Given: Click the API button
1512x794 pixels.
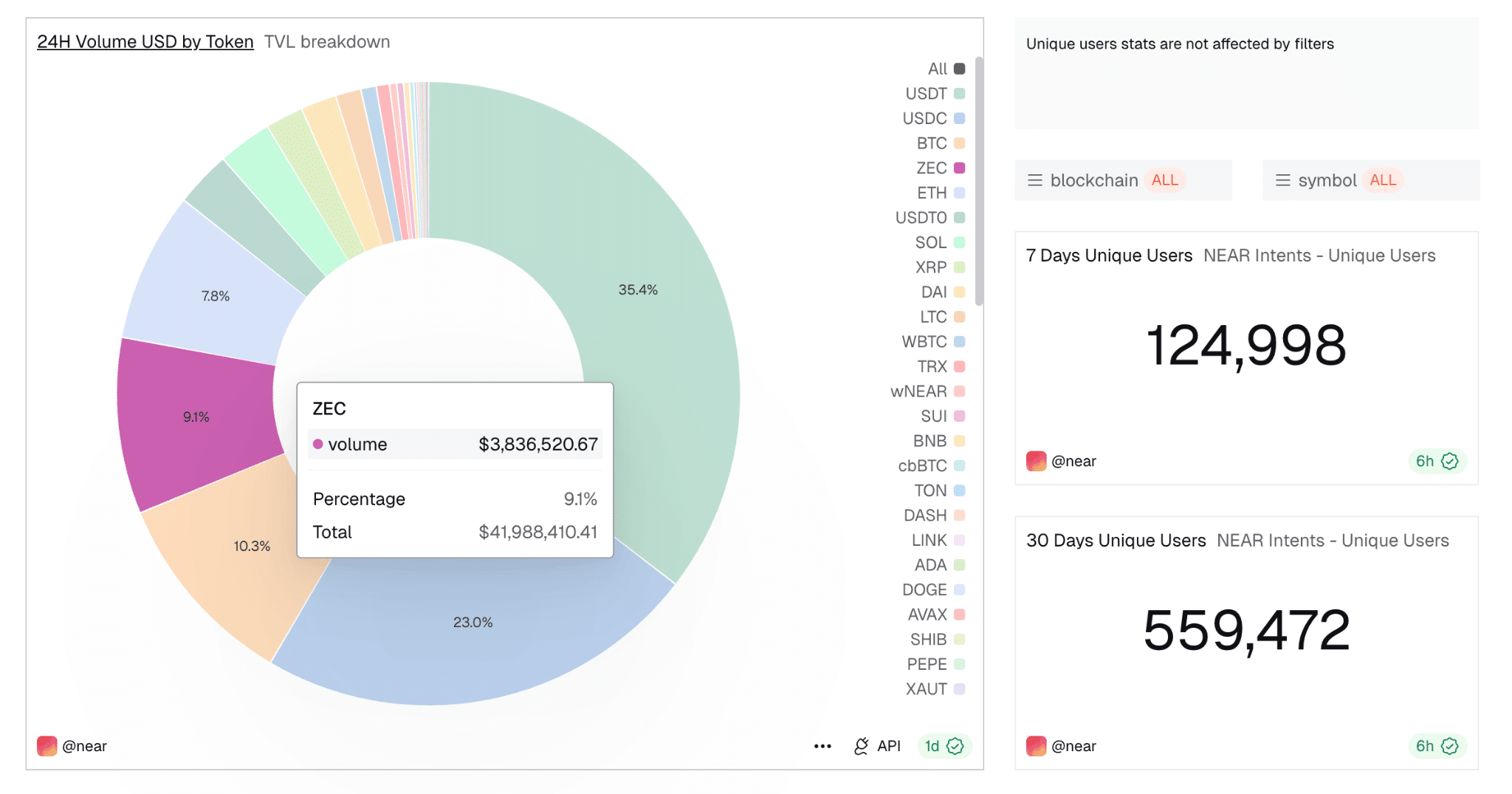Looking at the screenshot, I should [877, 746].
